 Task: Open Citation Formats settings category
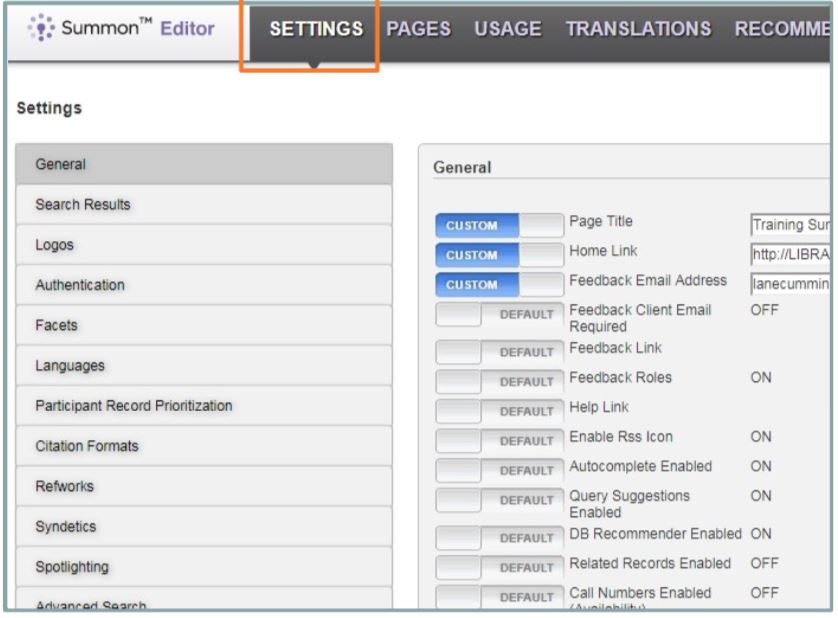coord(204,446)
